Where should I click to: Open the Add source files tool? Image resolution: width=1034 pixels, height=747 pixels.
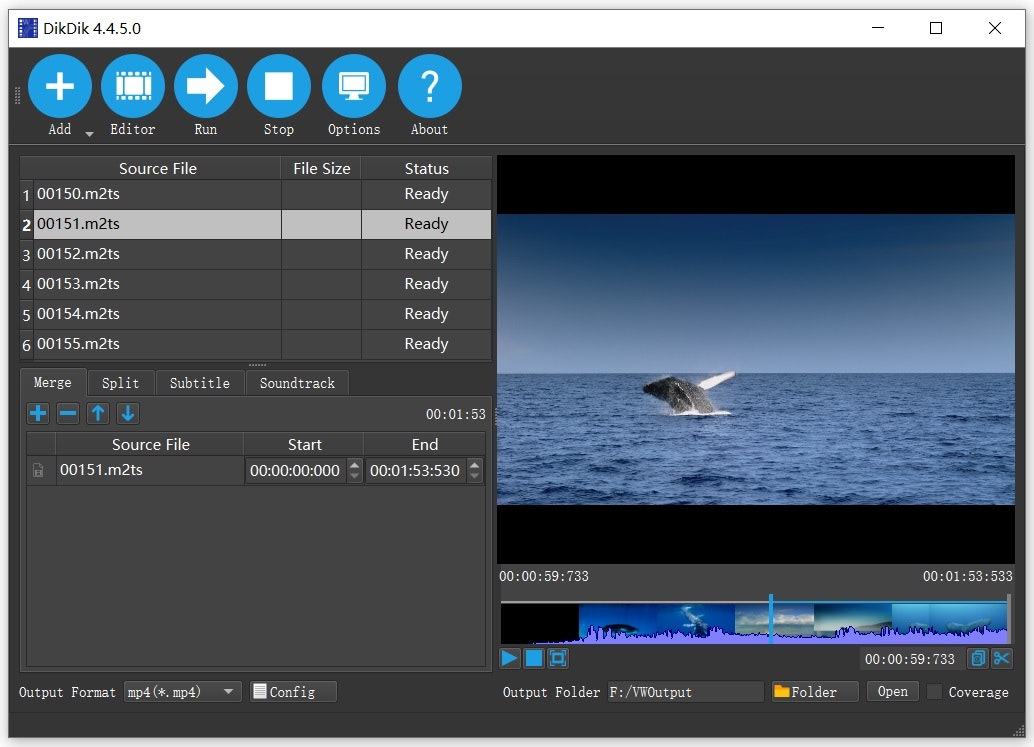tap(60, 86)
